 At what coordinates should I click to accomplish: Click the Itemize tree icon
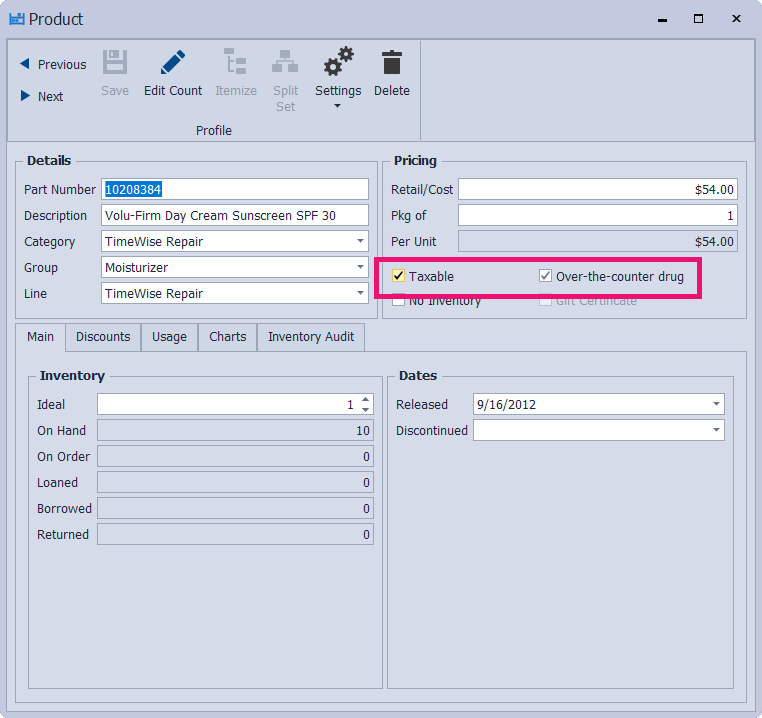coord(236,61)
